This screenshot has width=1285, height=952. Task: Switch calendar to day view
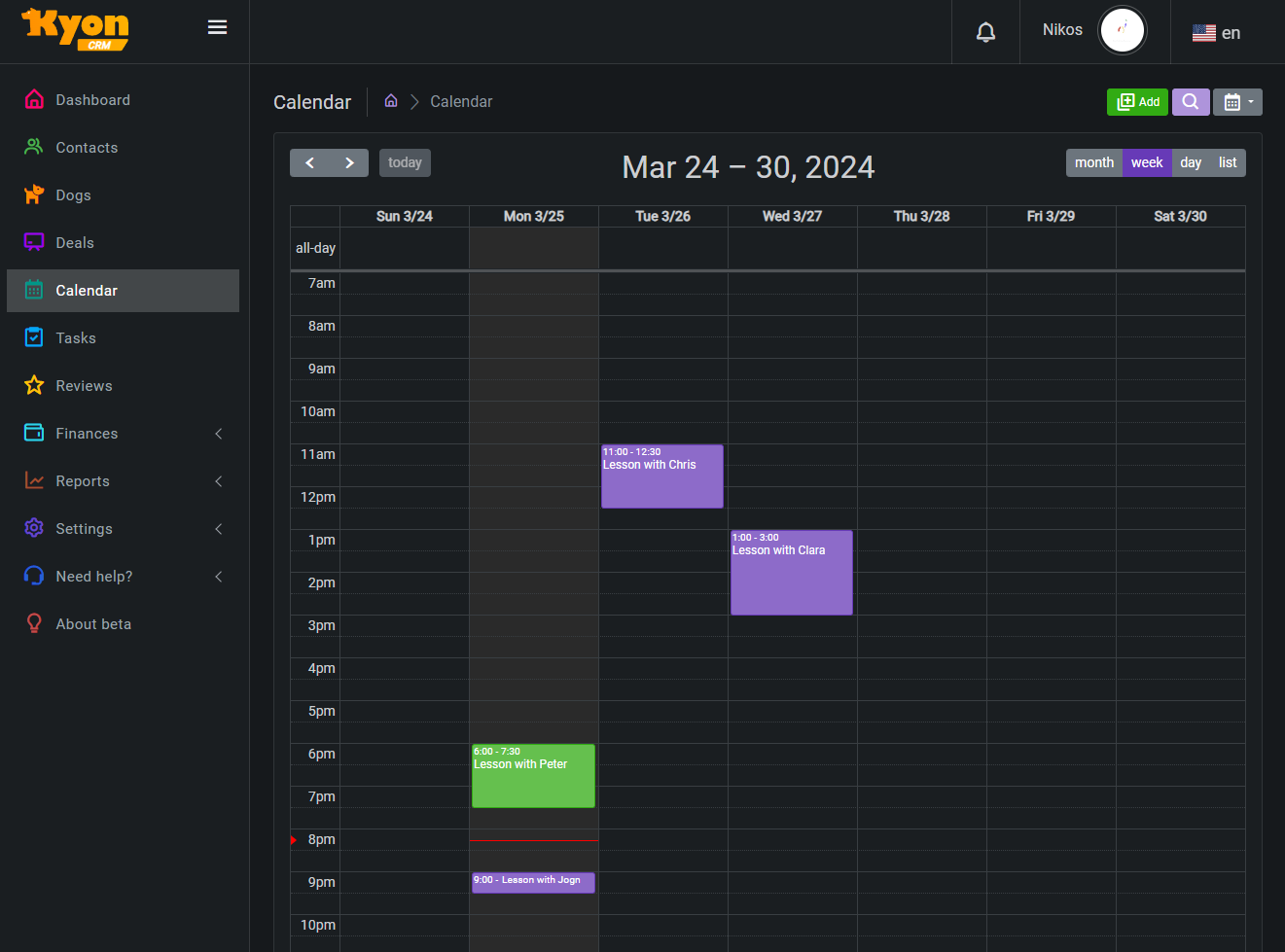(1191, 163)
